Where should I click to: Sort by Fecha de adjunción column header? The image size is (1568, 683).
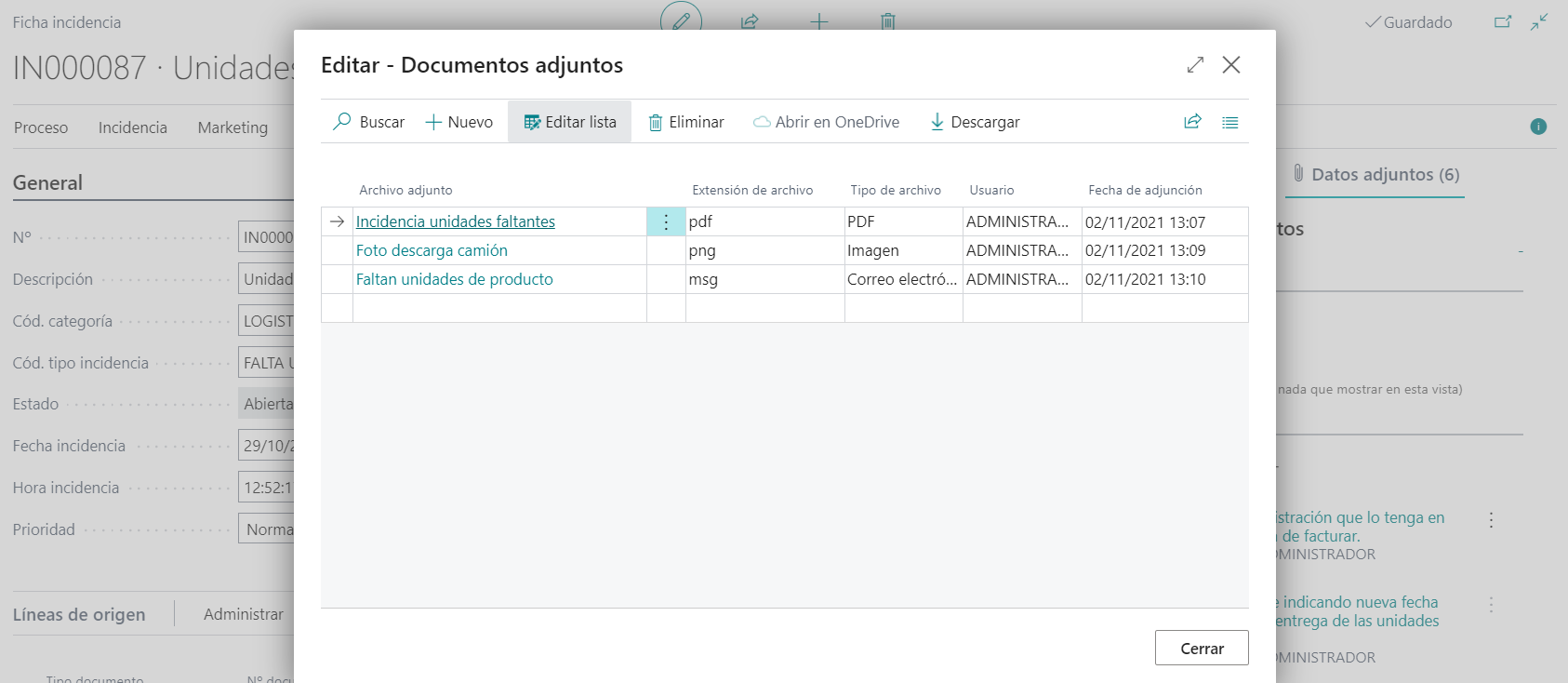(1145, 190)
